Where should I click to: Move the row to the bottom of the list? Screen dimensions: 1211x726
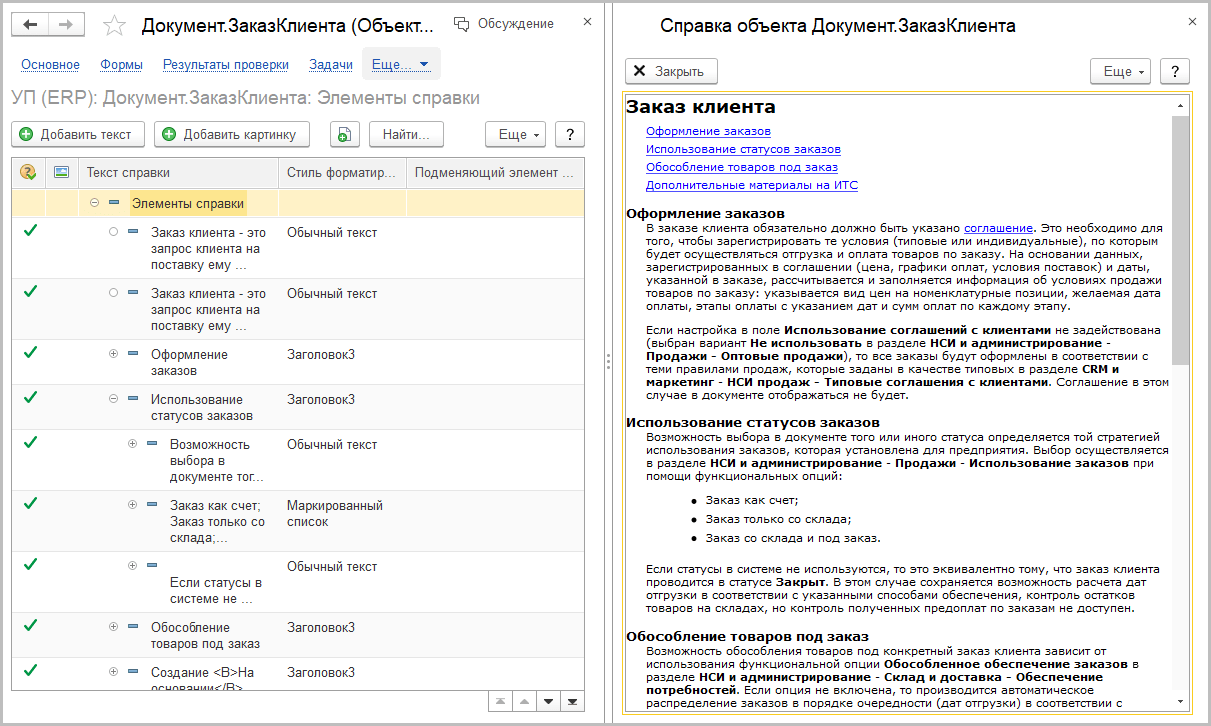[572, 701]
